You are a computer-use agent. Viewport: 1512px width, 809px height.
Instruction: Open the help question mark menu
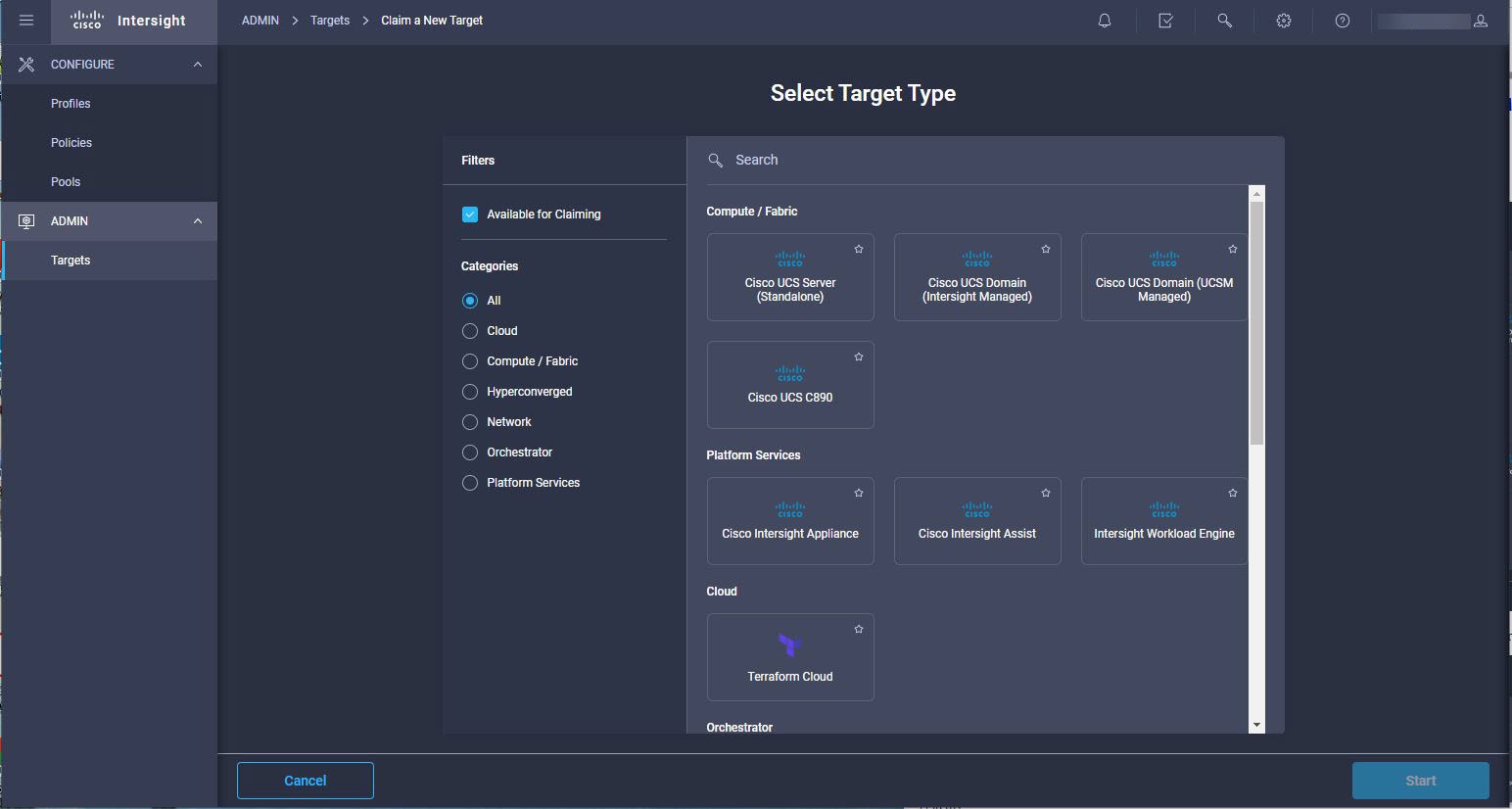point(1343,21)
